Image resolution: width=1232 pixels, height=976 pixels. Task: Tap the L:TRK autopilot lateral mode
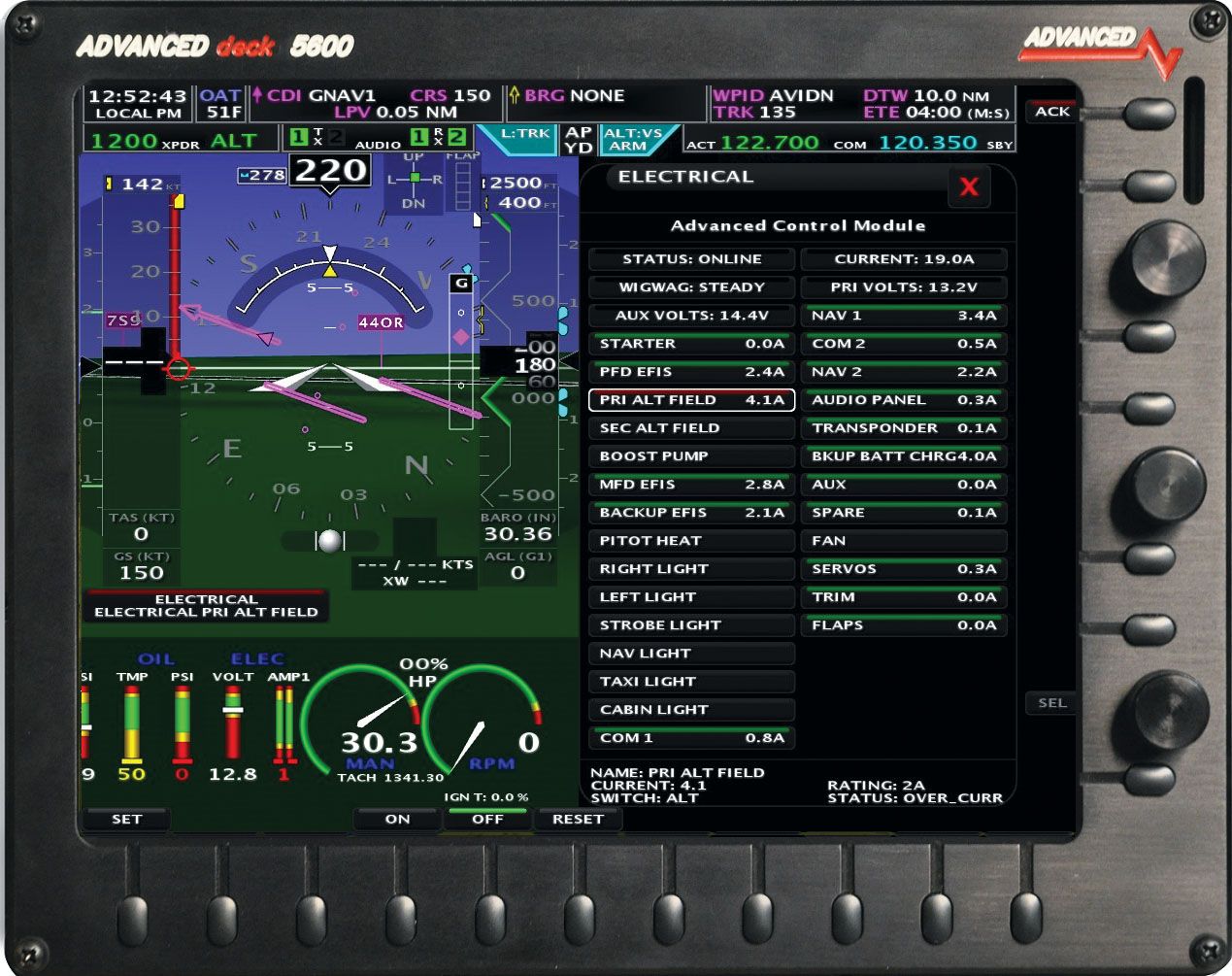click(524, 139)
